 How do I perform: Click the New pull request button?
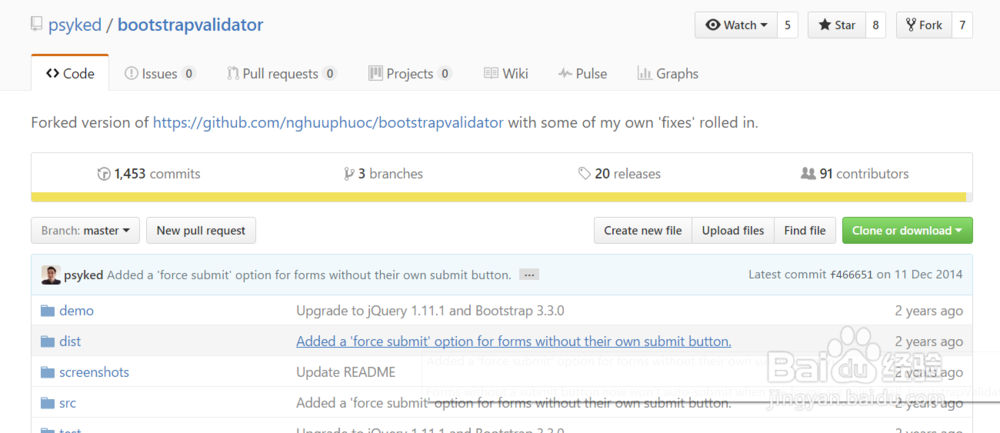[201, 230]
